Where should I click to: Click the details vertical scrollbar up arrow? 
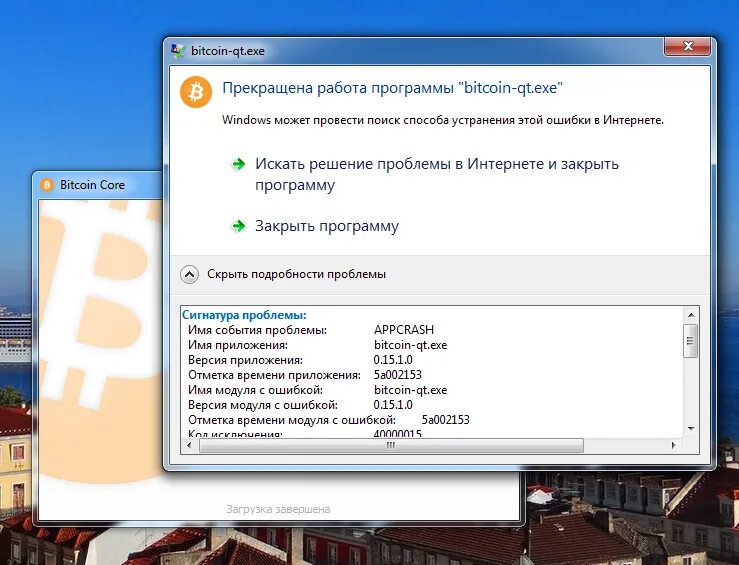pyautogui.click(x=691, y=315)
